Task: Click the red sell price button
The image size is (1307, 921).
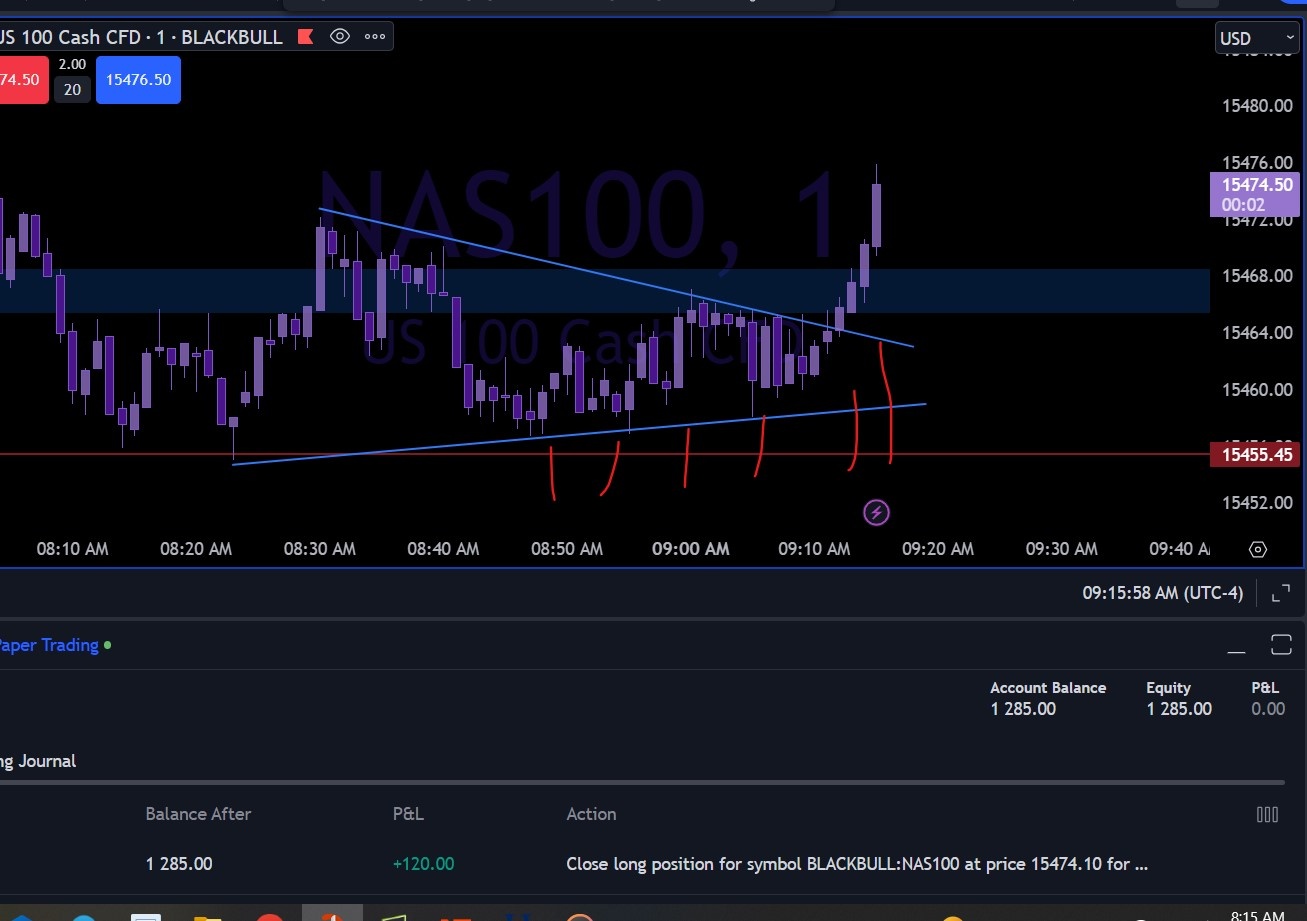Action: (22, 79)
